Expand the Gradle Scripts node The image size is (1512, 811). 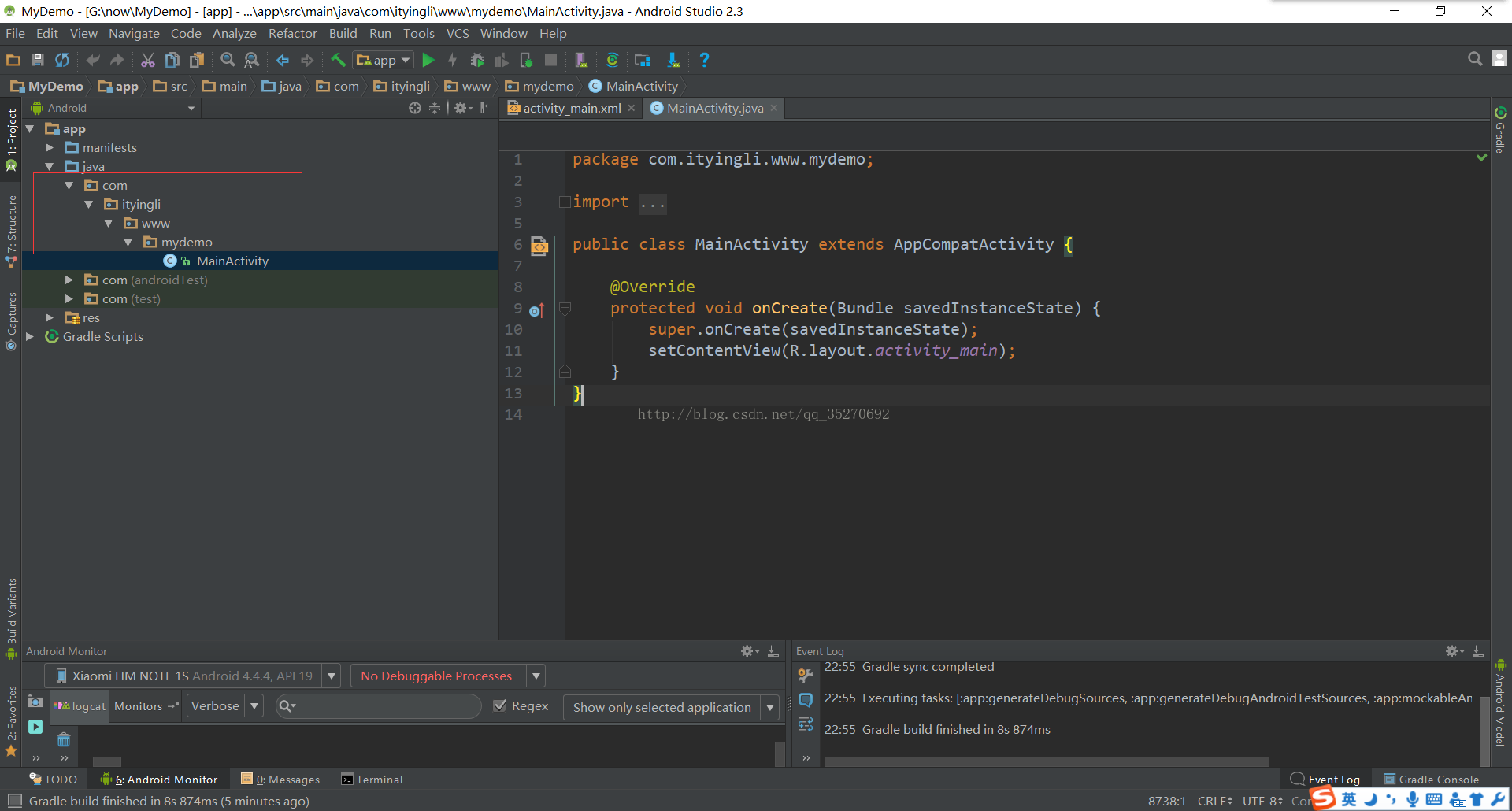pyautogui.click(x=30, y=336)
